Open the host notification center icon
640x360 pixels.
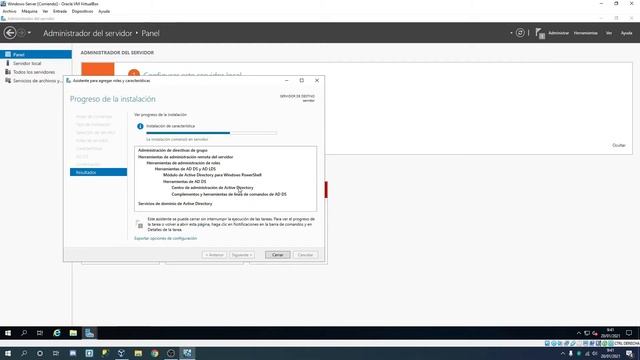tap(629, 354)
